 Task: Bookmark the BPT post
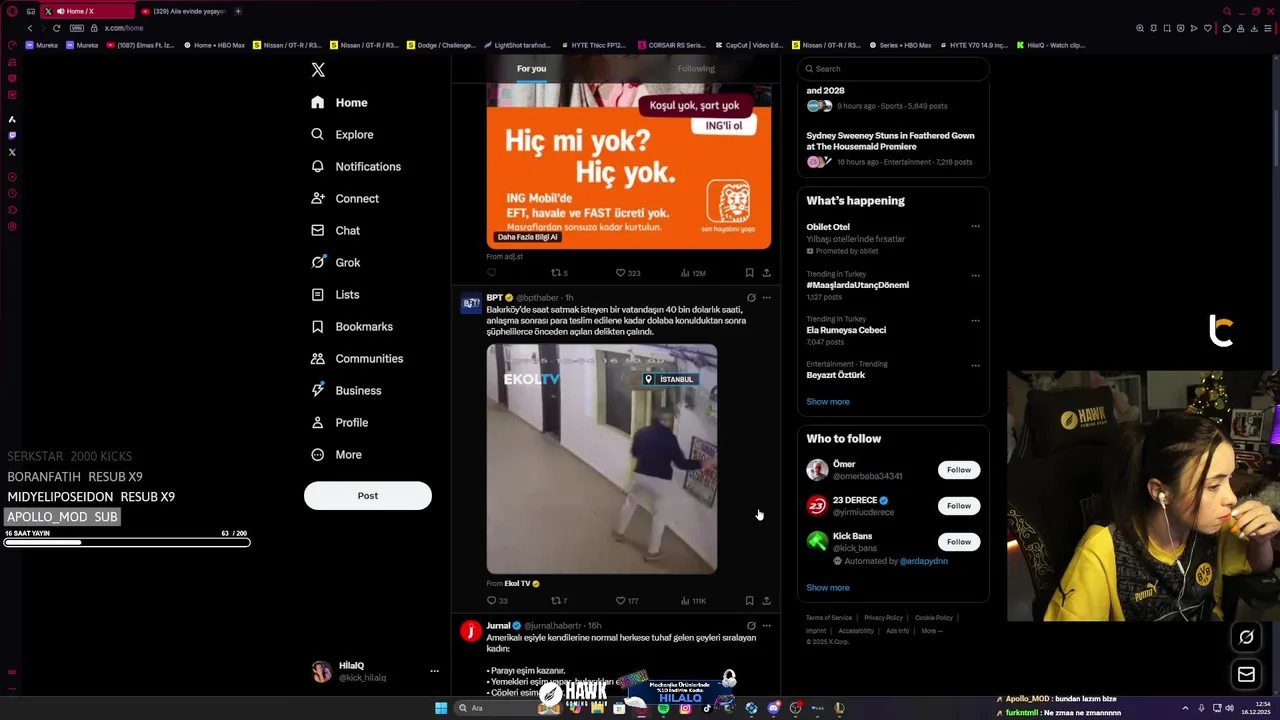pos(749,601)
